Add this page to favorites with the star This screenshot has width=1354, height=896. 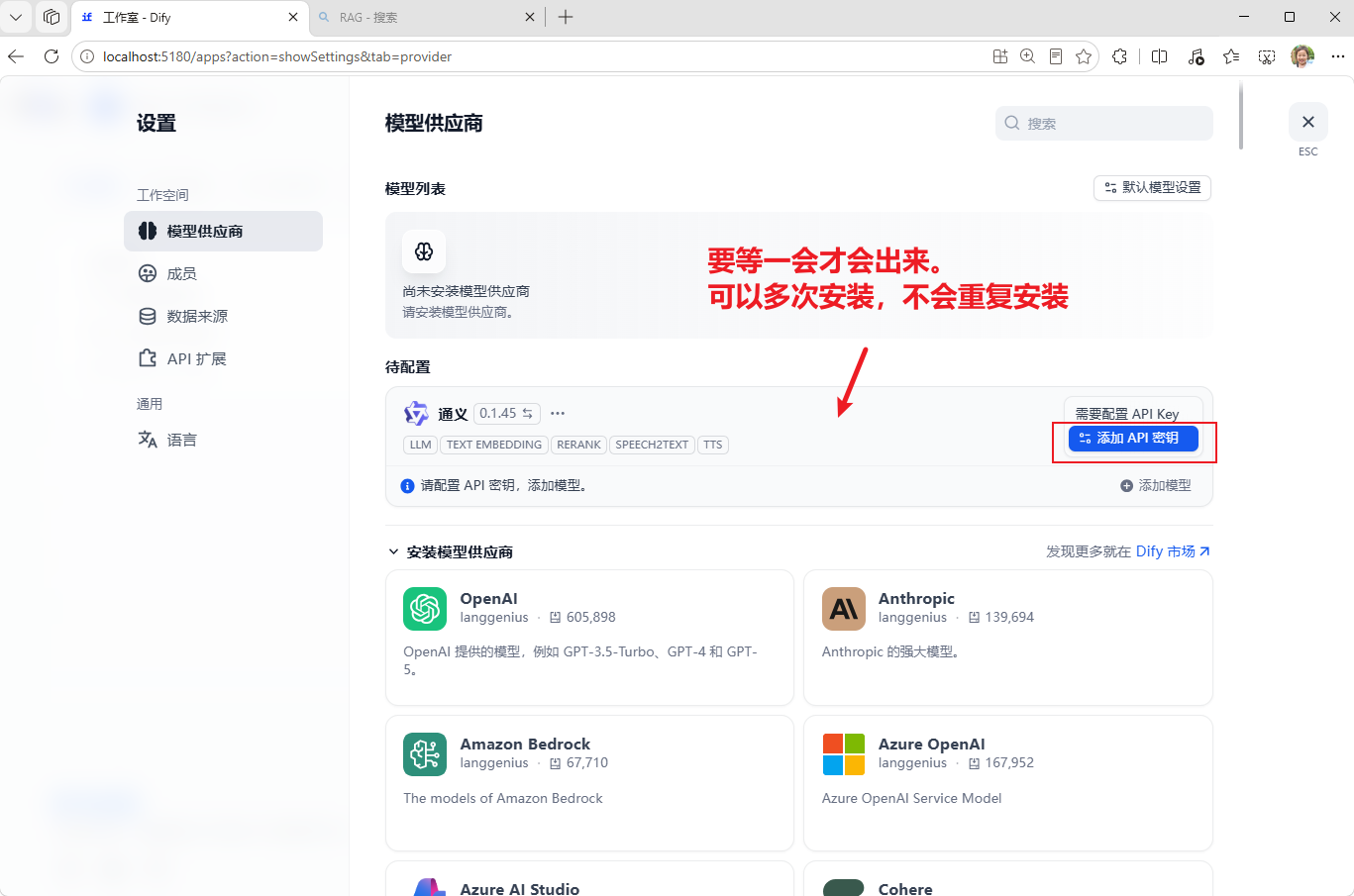click(x=1084, y=56)
